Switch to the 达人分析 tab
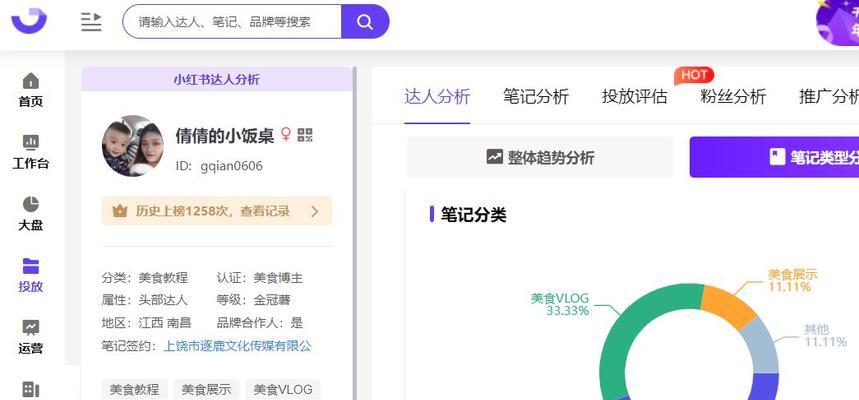The height and width of the screenshot is (400, 859). 437,96
